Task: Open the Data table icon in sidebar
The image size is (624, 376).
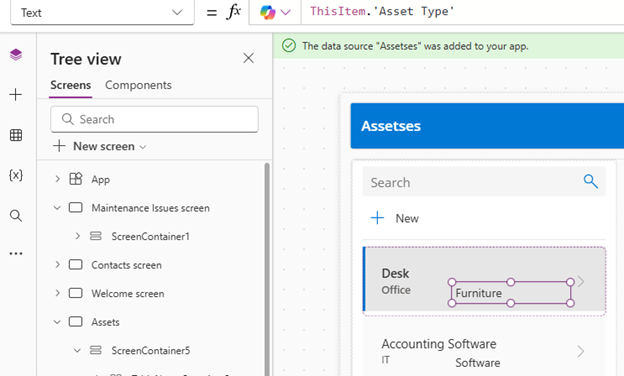Action: (16, 135)
